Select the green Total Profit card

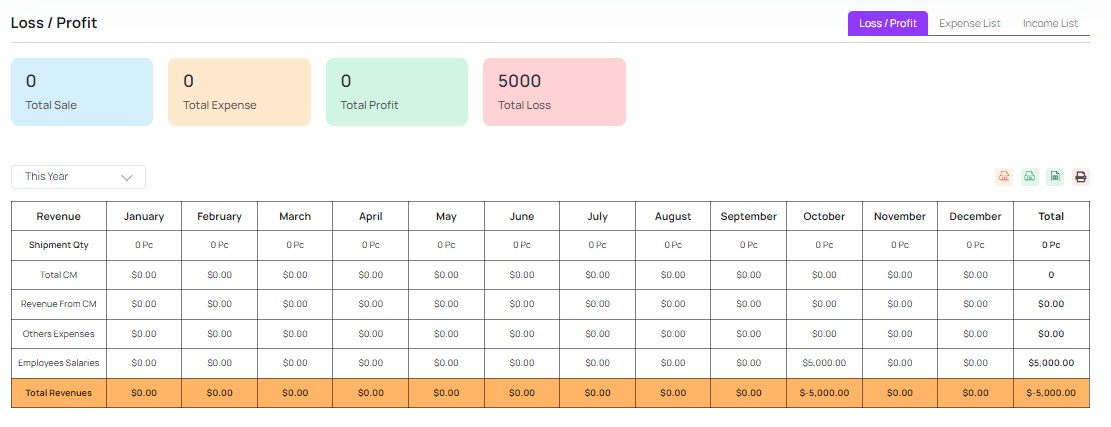tap(397, 92)
